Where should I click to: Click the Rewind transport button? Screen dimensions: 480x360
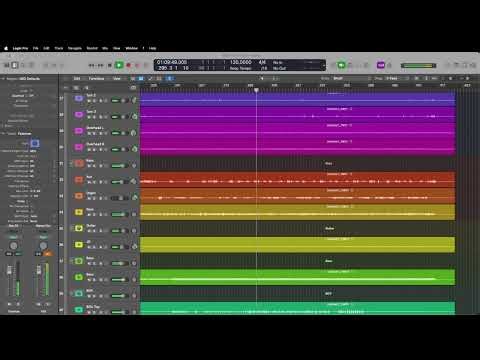point(92,65)
